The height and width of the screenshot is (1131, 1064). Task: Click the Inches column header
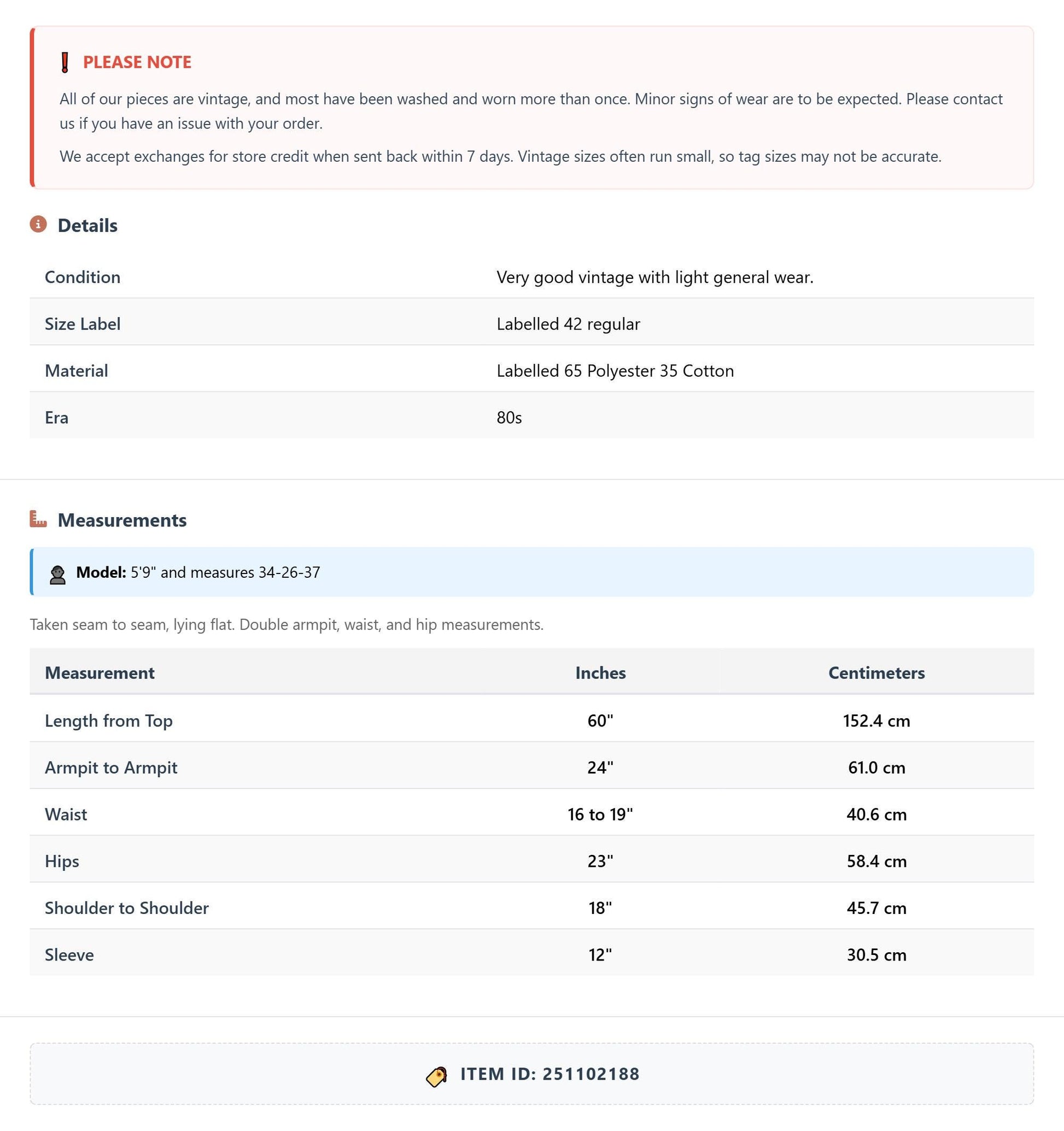(x=600, y=672)
